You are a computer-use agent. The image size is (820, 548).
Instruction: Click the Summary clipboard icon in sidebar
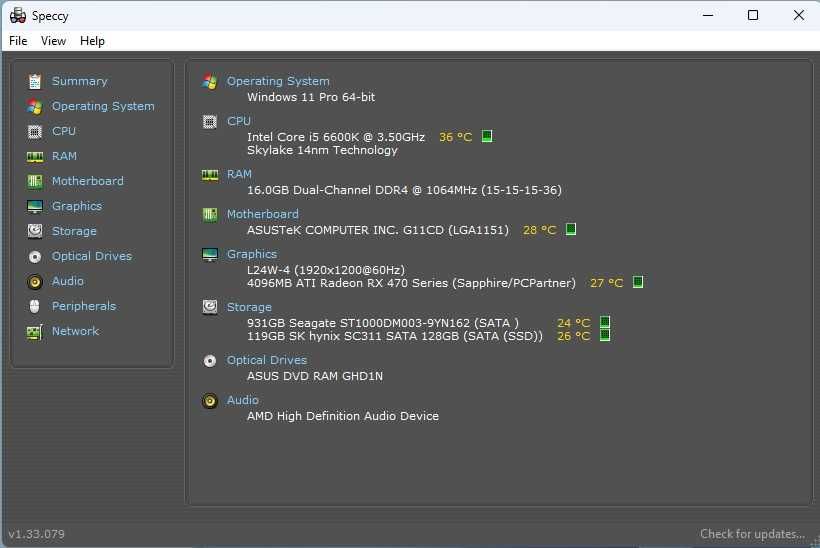pyautogui.click(x=35, y=81)
